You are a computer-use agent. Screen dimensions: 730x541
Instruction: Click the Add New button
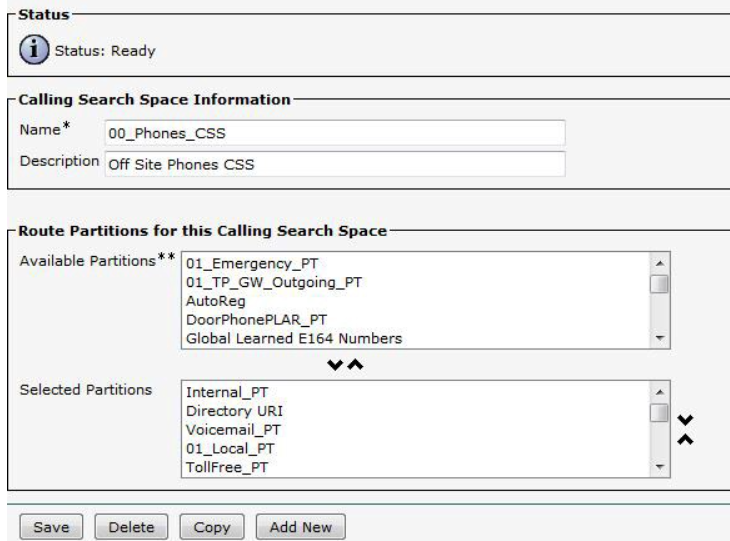(x=301, y=527)
